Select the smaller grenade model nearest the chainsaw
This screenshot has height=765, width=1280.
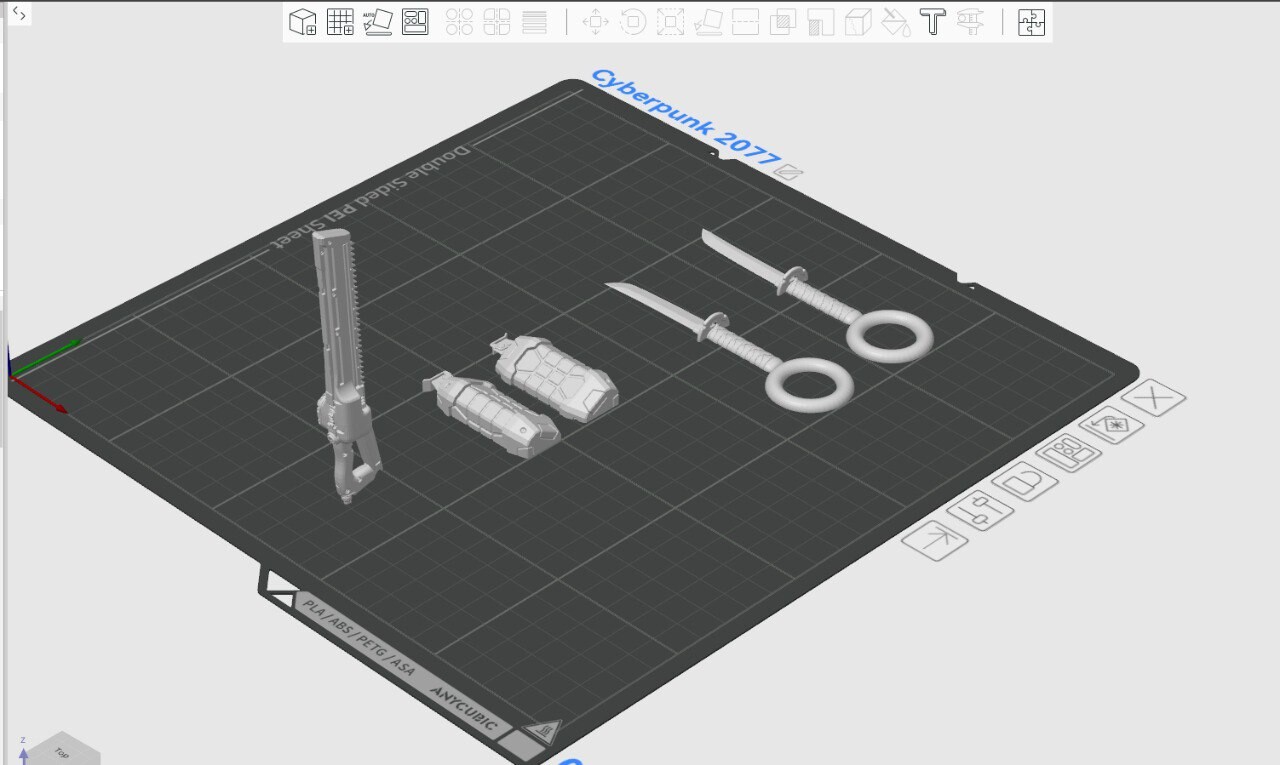point(490,414)
